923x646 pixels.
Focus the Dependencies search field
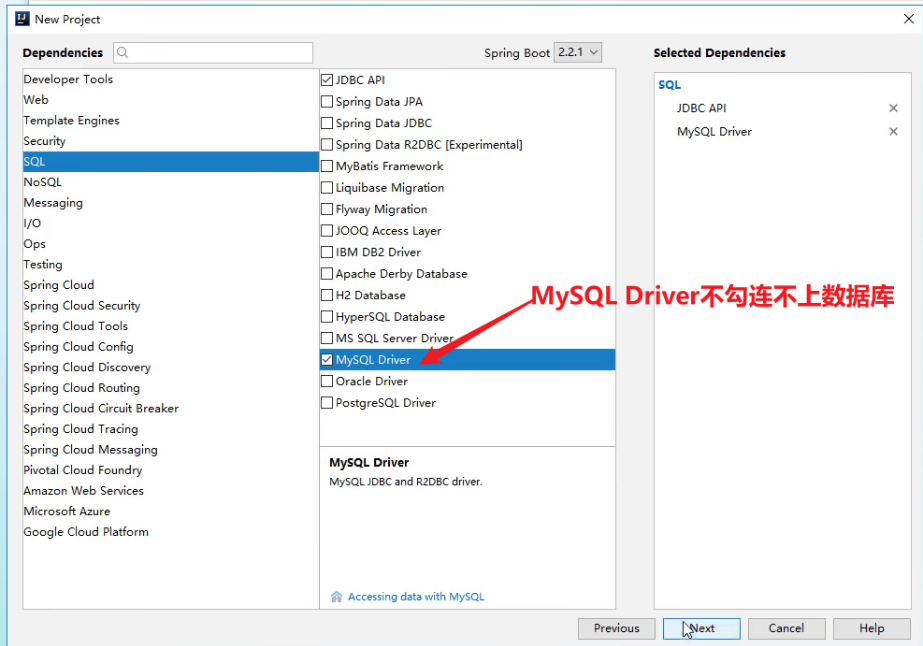213,52
